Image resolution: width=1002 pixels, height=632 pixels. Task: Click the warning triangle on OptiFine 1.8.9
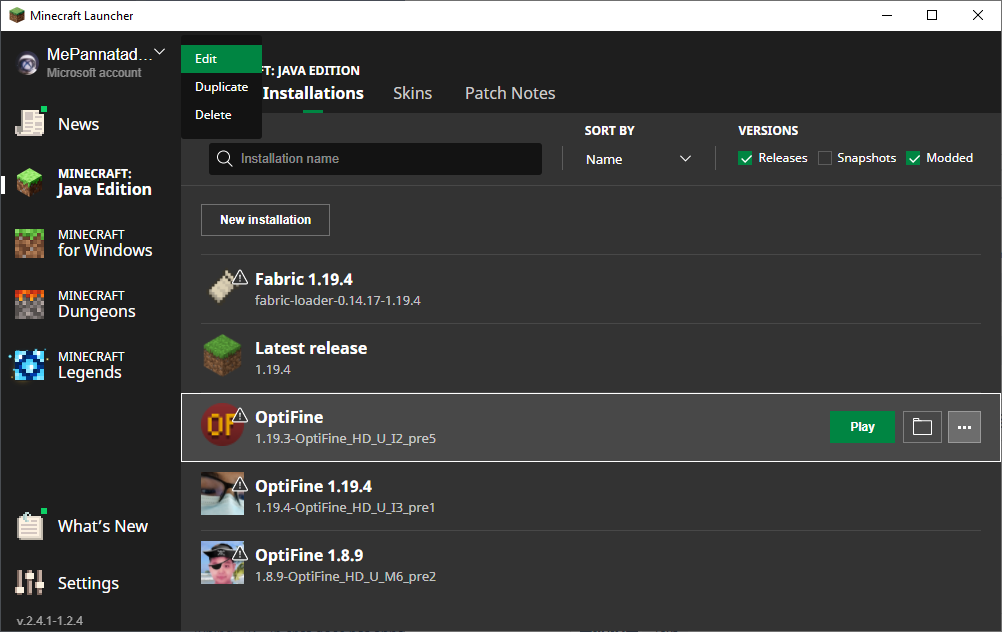[x=240, y=553]
